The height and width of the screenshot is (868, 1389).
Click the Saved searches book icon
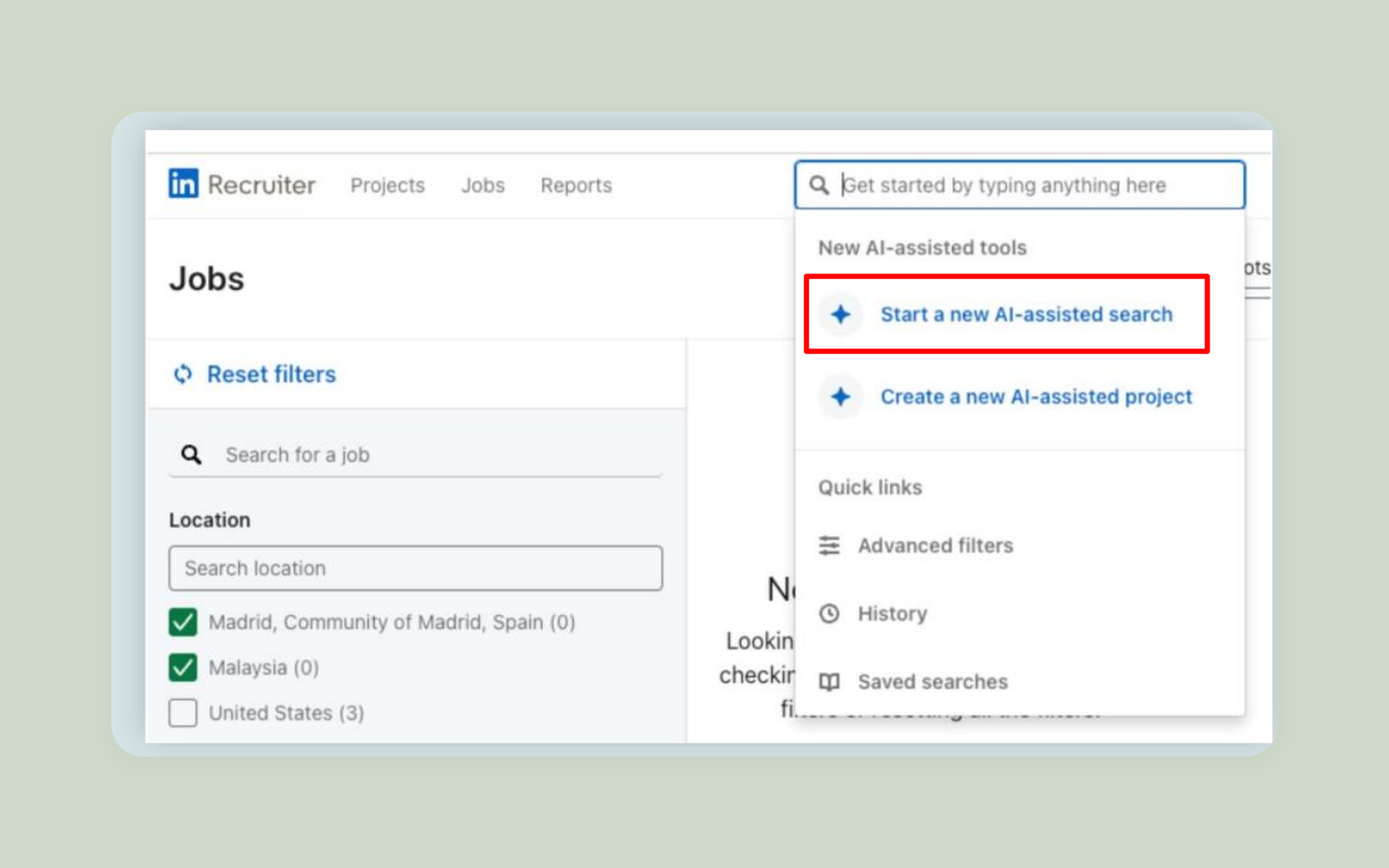click(829, 681)
